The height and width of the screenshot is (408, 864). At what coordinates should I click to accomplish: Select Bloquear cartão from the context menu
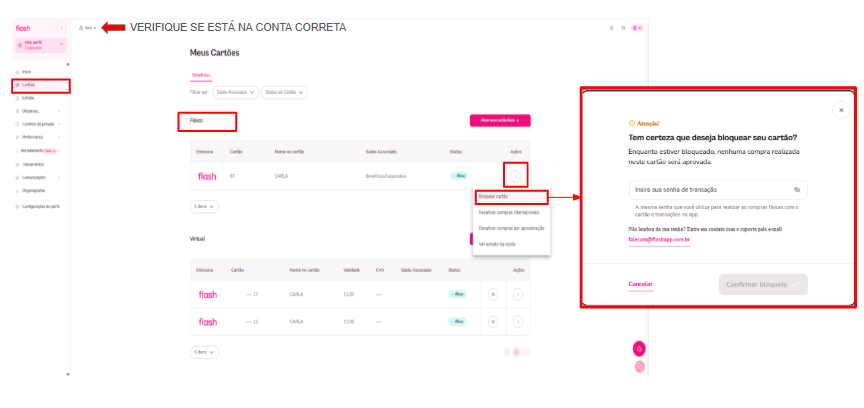pos(511,197)
